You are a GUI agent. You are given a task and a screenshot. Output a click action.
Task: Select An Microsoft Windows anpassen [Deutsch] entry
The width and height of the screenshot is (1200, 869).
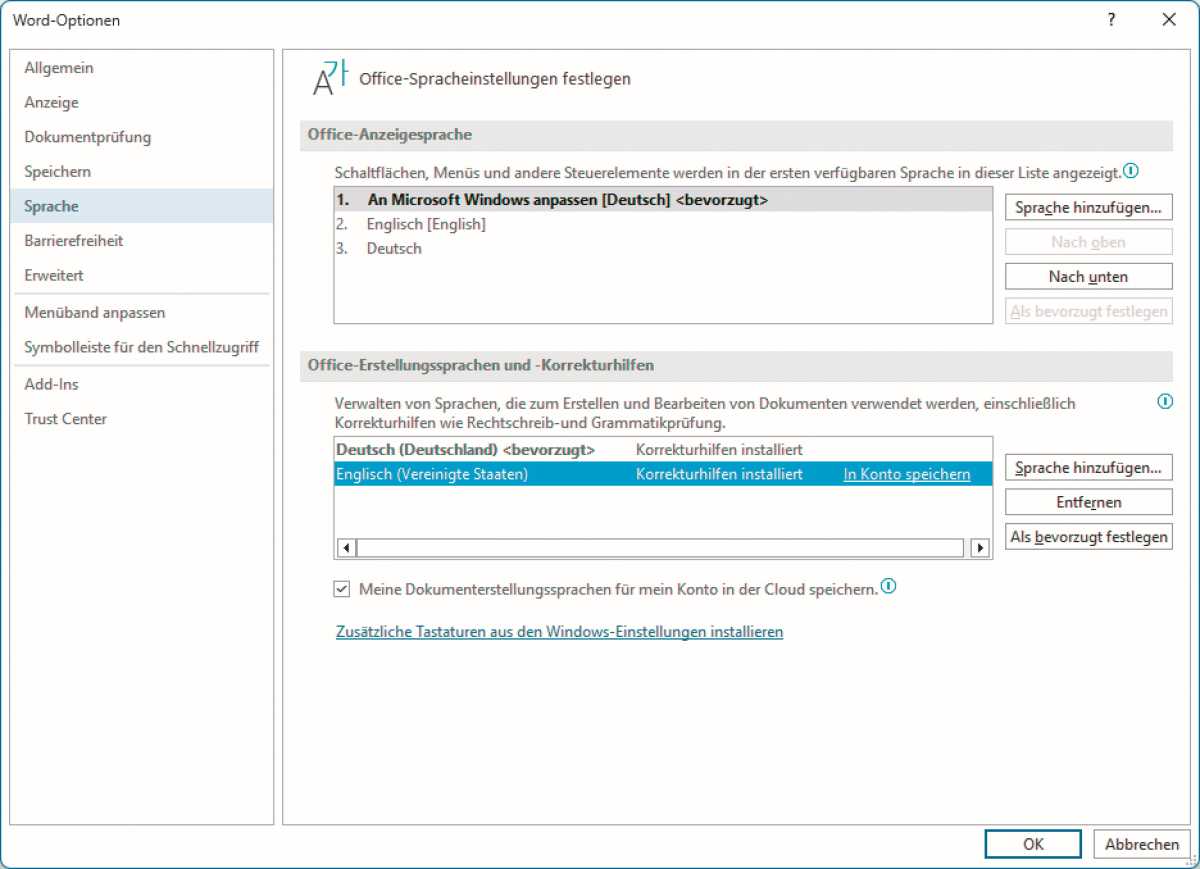point(663,200)
